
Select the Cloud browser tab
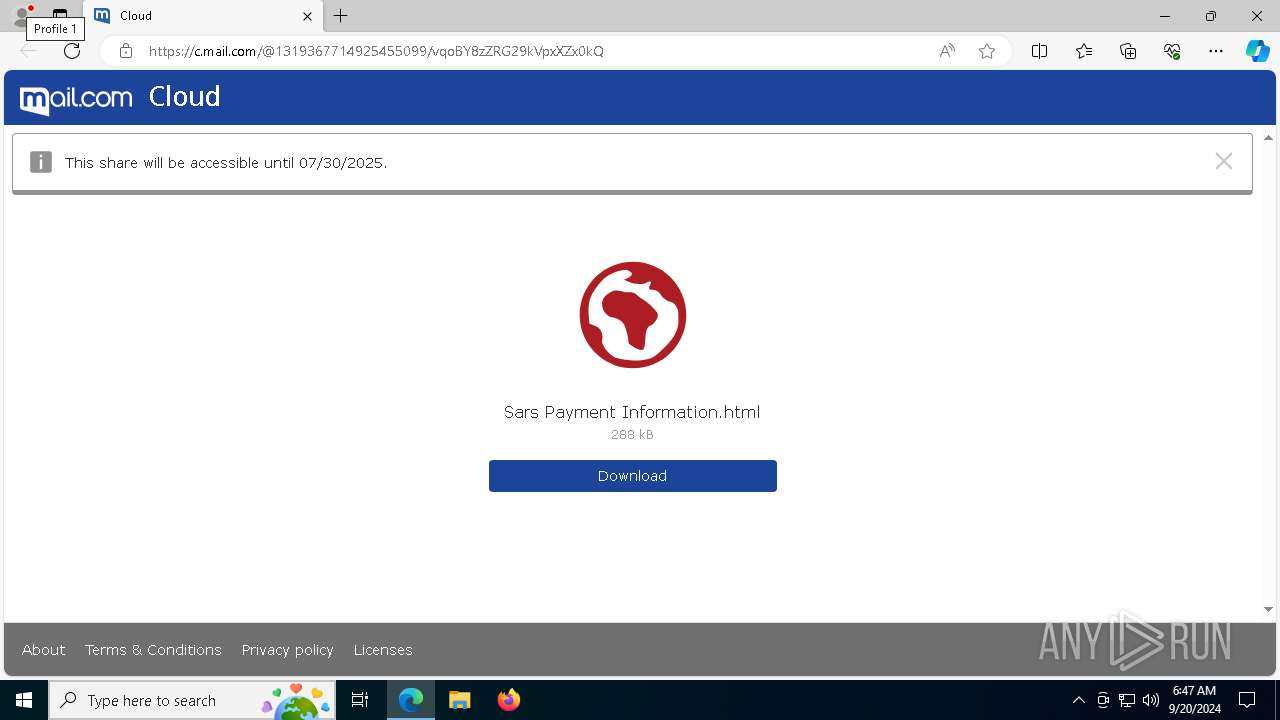[x=203, y=16]
